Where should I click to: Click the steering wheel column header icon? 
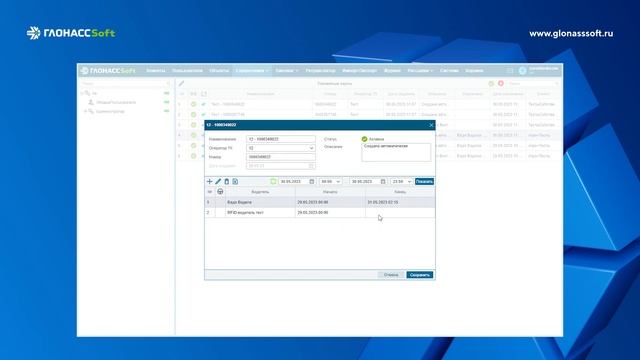click(220, 191)
